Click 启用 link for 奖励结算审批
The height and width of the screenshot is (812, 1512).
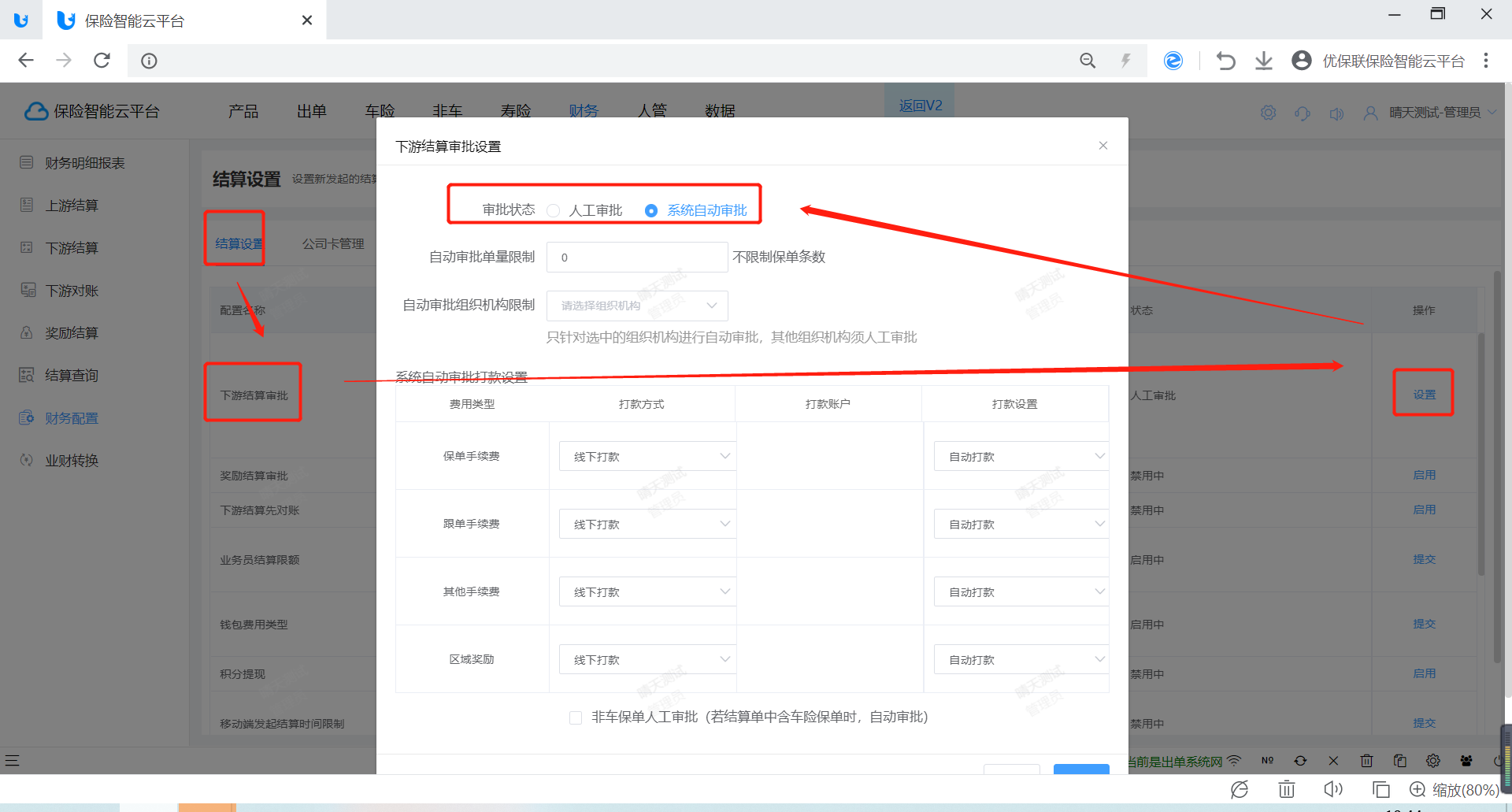pyautogui.click(x=1424, y=475)
